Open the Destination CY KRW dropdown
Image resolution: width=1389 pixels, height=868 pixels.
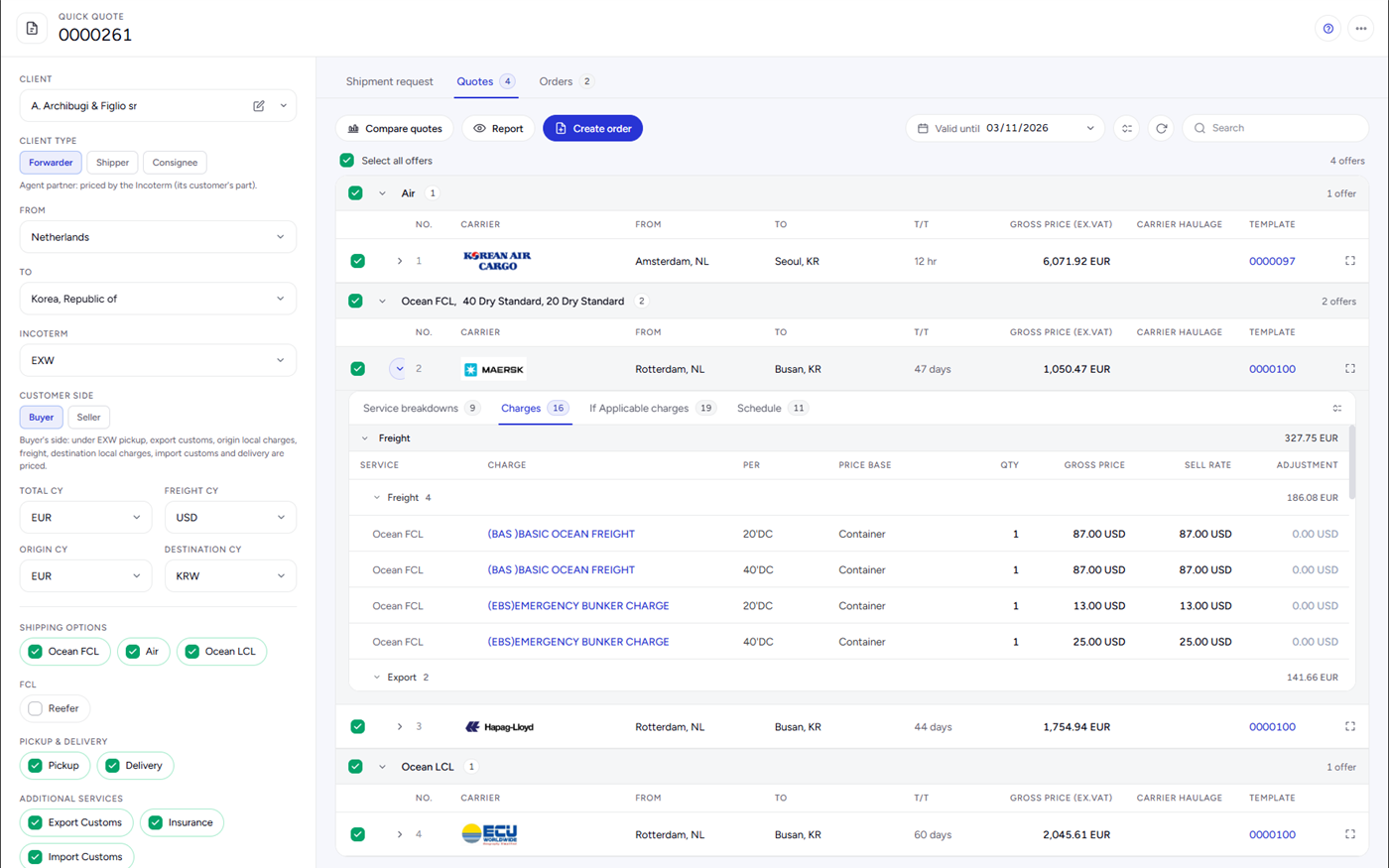click(230, 575)
